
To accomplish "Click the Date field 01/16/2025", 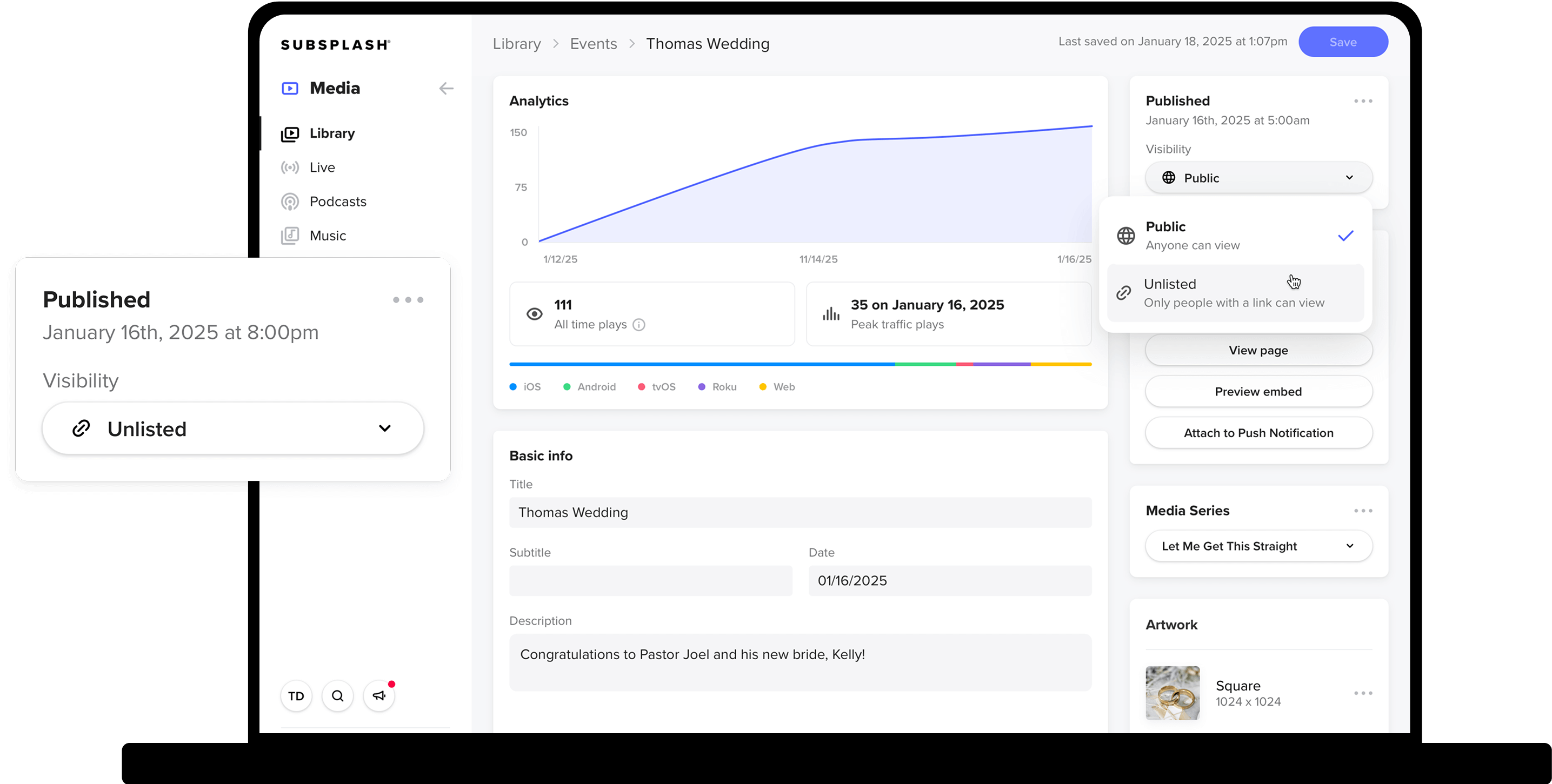I will (x=949, y=580).
